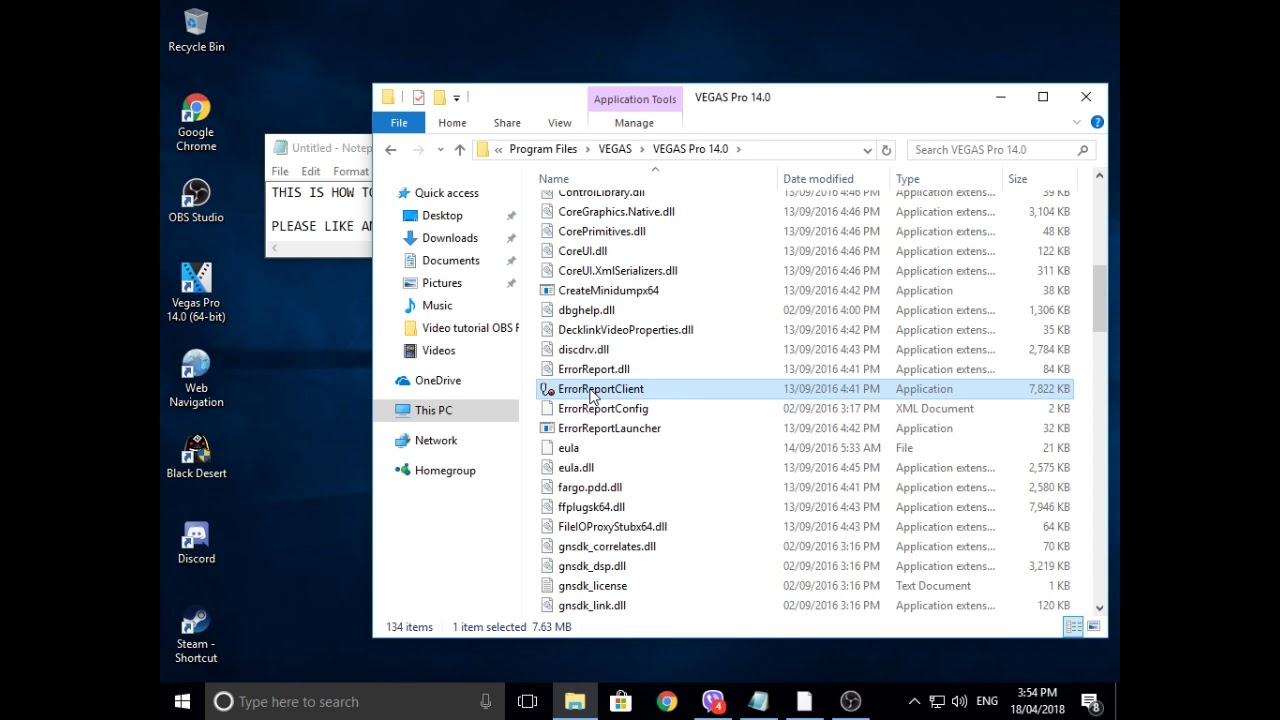Click the Explorer Back arrow

point(391,150)
